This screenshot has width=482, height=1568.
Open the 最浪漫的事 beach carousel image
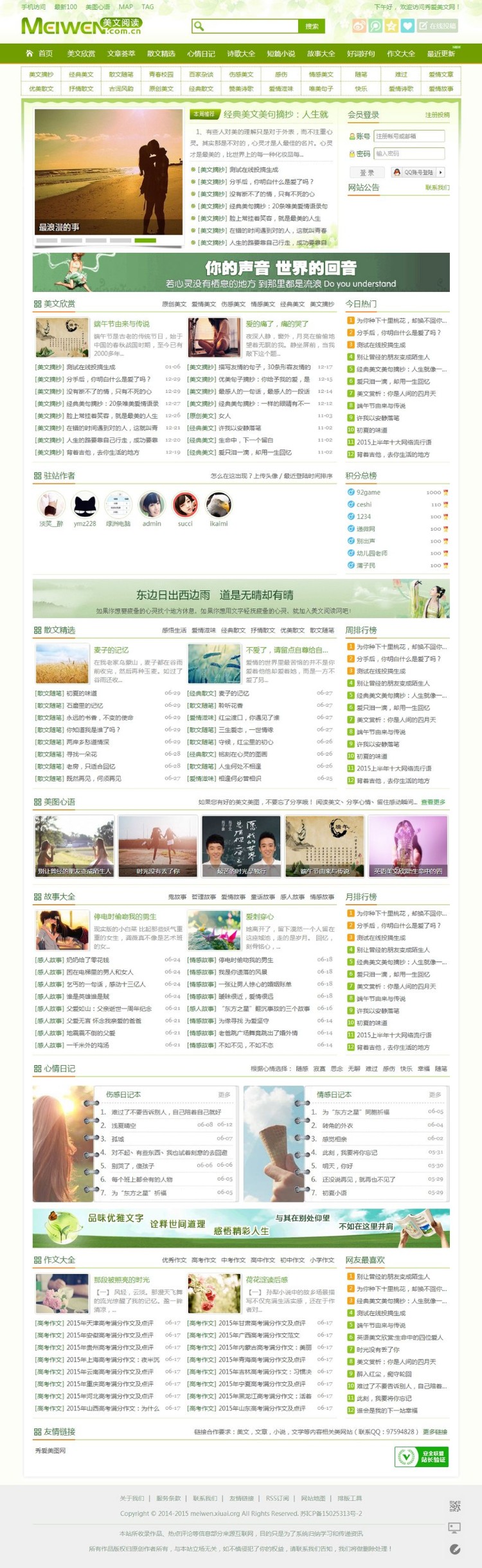[x=109, y=171]
